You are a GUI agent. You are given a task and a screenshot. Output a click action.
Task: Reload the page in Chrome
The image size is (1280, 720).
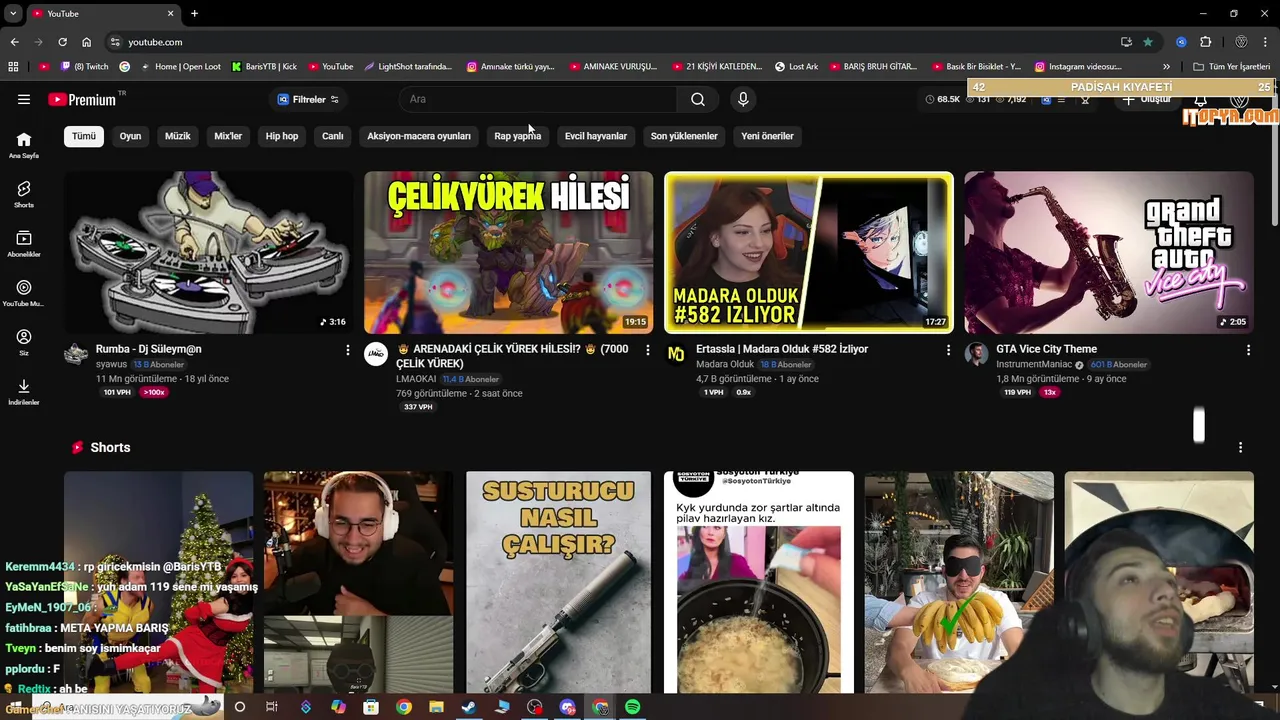(62, 42)
